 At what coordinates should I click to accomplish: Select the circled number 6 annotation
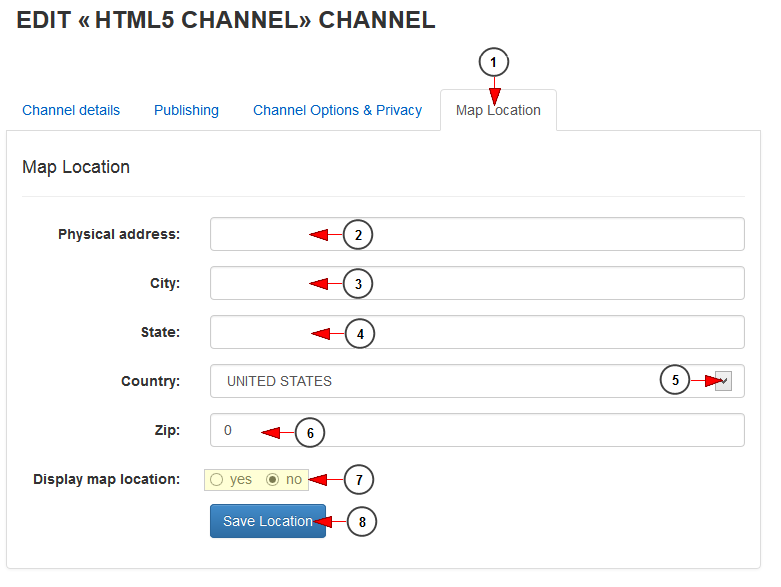click(310, 433)
